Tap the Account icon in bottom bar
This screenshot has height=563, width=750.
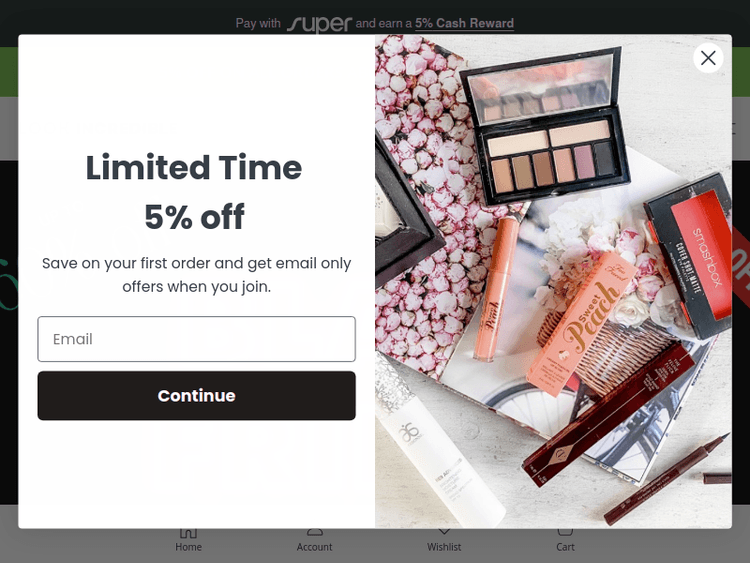(x=314, y=531)
